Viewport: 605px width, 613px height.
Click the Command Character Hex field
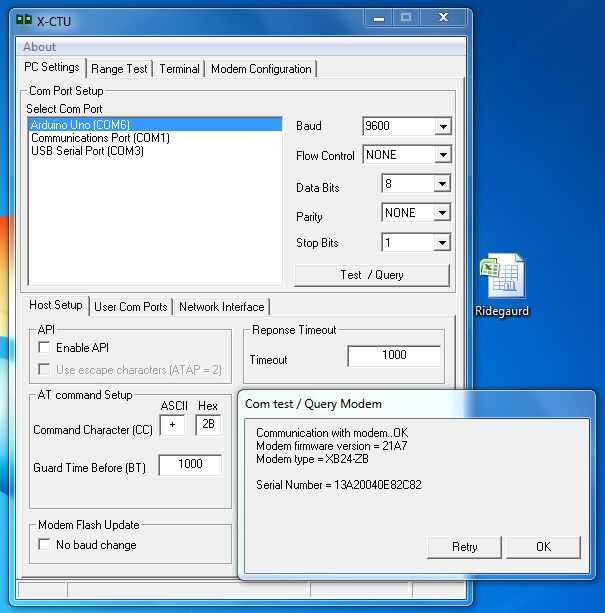click(x=208, y=425)
